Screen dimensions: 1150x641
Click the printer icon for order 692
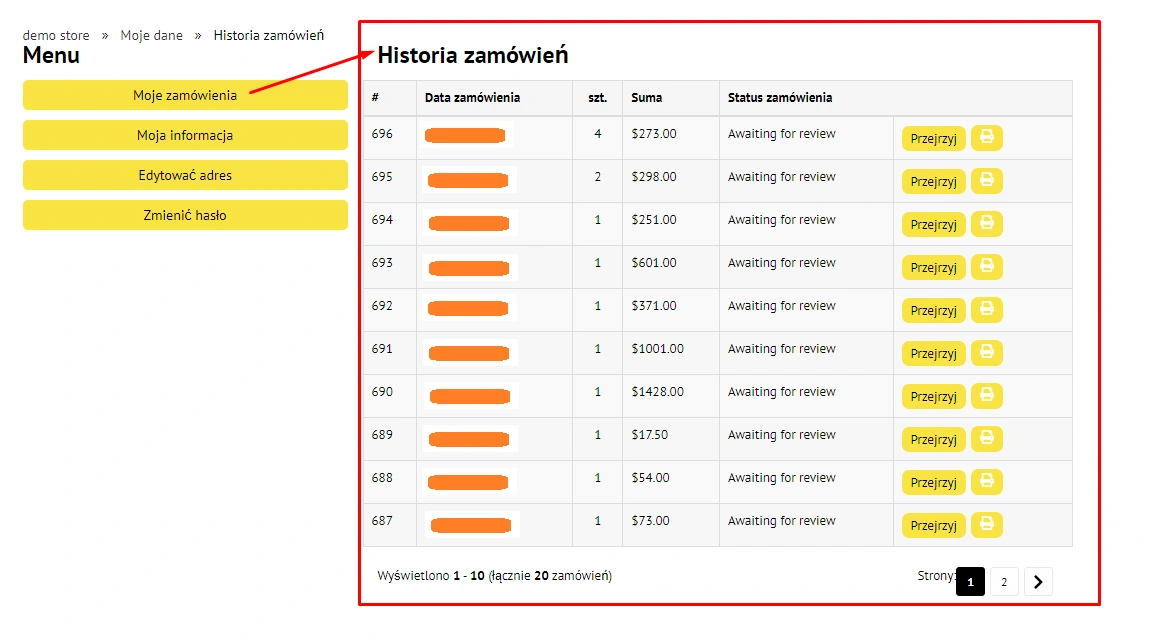click(x=986, y=310)
